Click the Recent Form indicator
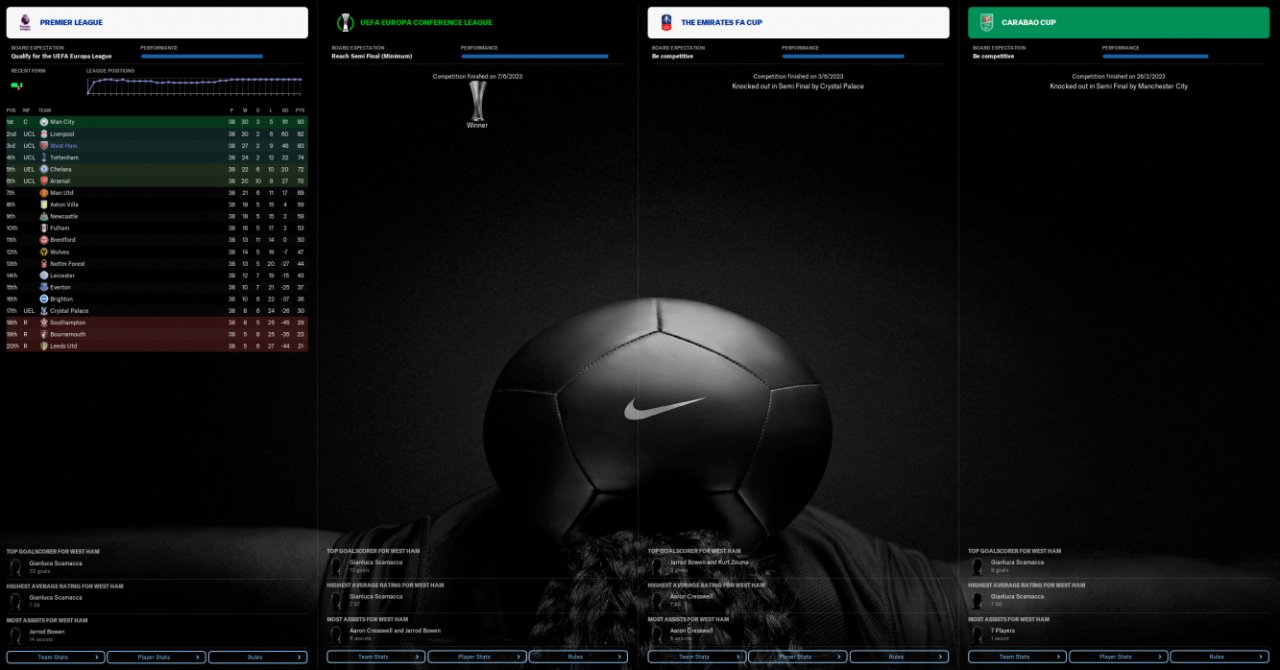Viewport: 1280px width, 670px height. [16, 86]
